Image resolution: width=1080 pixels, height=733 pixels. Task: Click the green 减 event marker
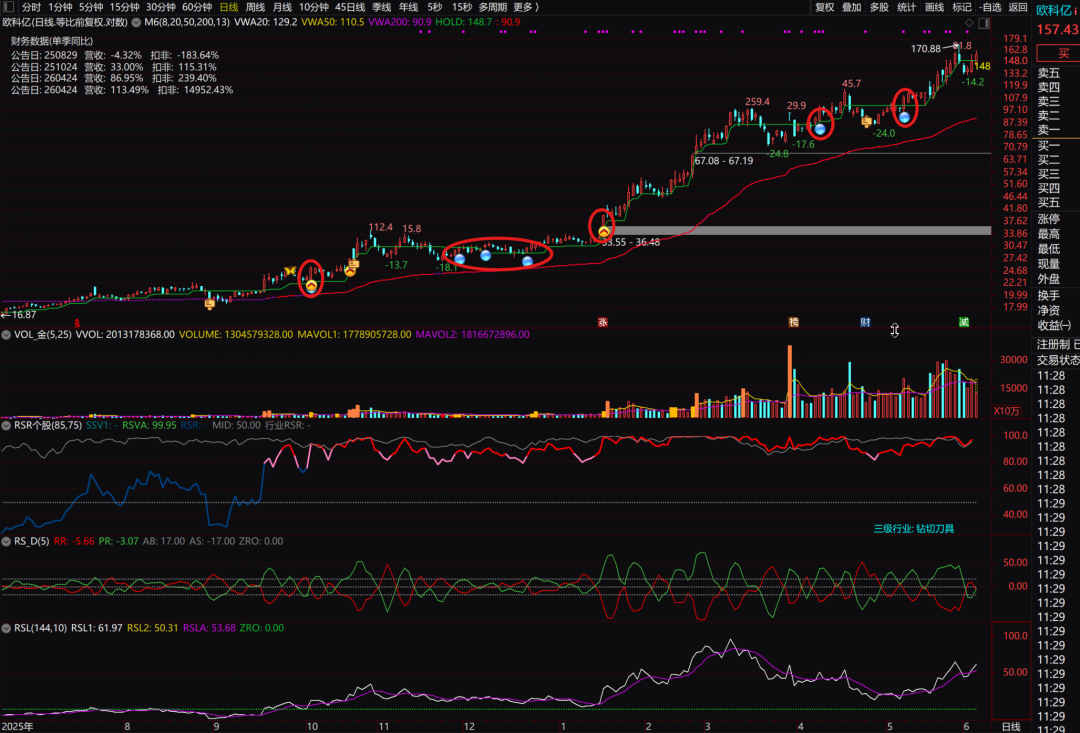click(x=964, y=322)
